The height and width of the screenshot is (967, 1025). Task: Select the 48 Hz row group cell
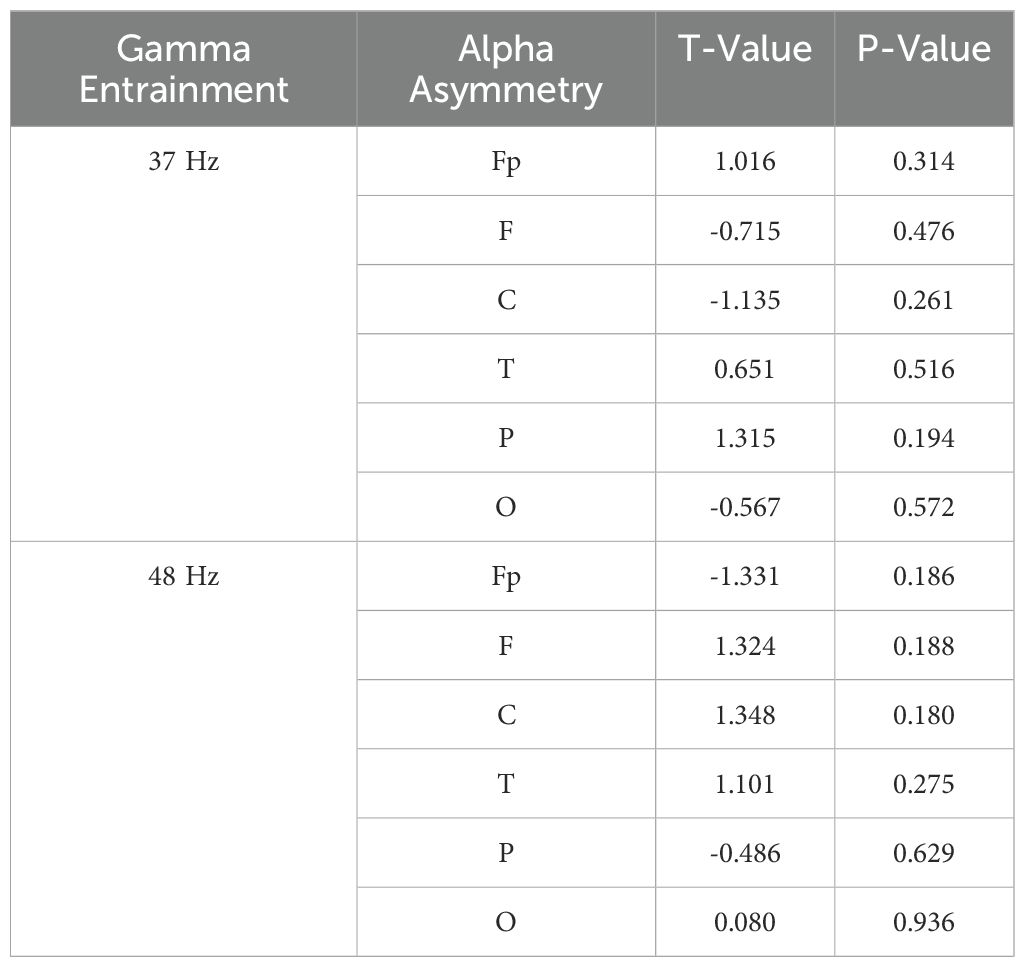click(x=184, y=749)
